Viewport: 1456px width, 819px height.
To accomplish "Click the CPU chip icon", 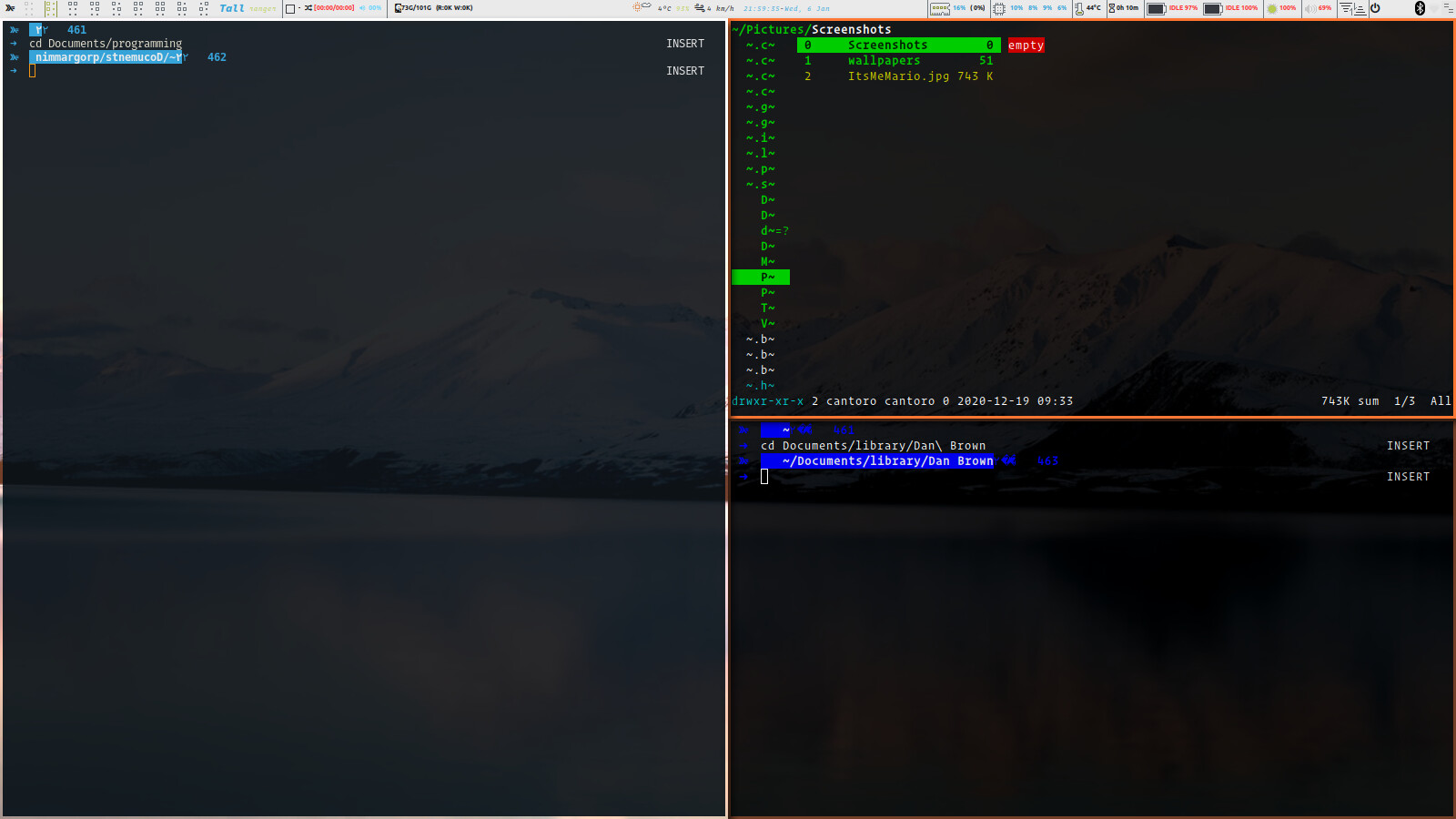I will 999,8.
